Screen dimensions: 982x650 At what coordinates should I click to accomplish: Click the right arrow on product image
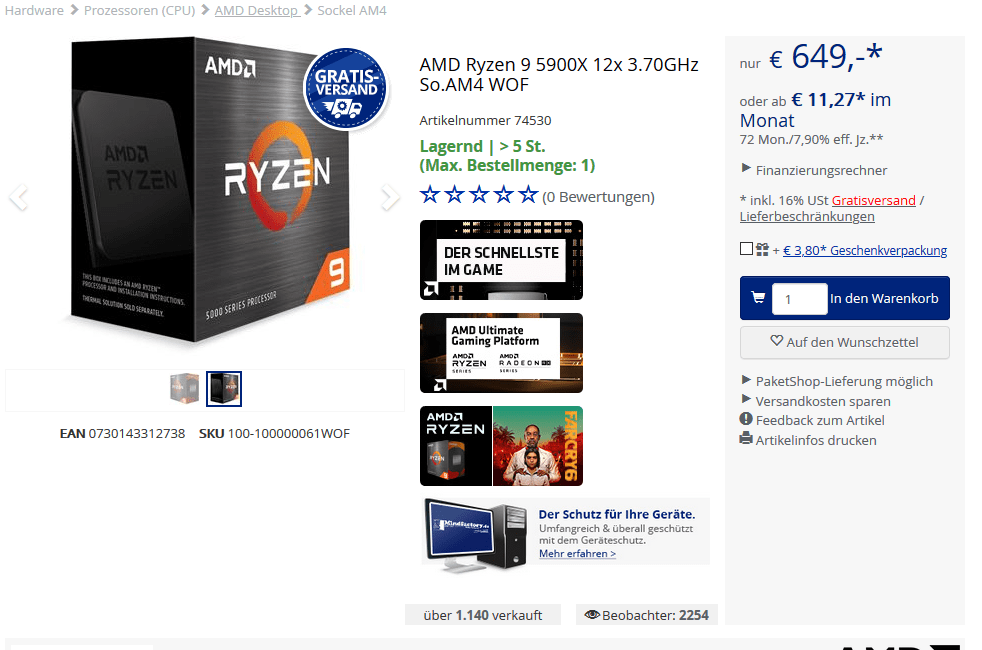pos(390,198)
